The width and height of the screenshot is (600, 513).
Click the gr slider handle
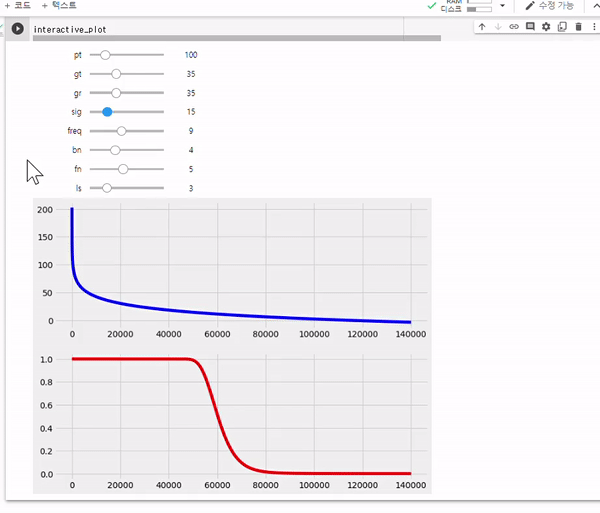[116, 93]
